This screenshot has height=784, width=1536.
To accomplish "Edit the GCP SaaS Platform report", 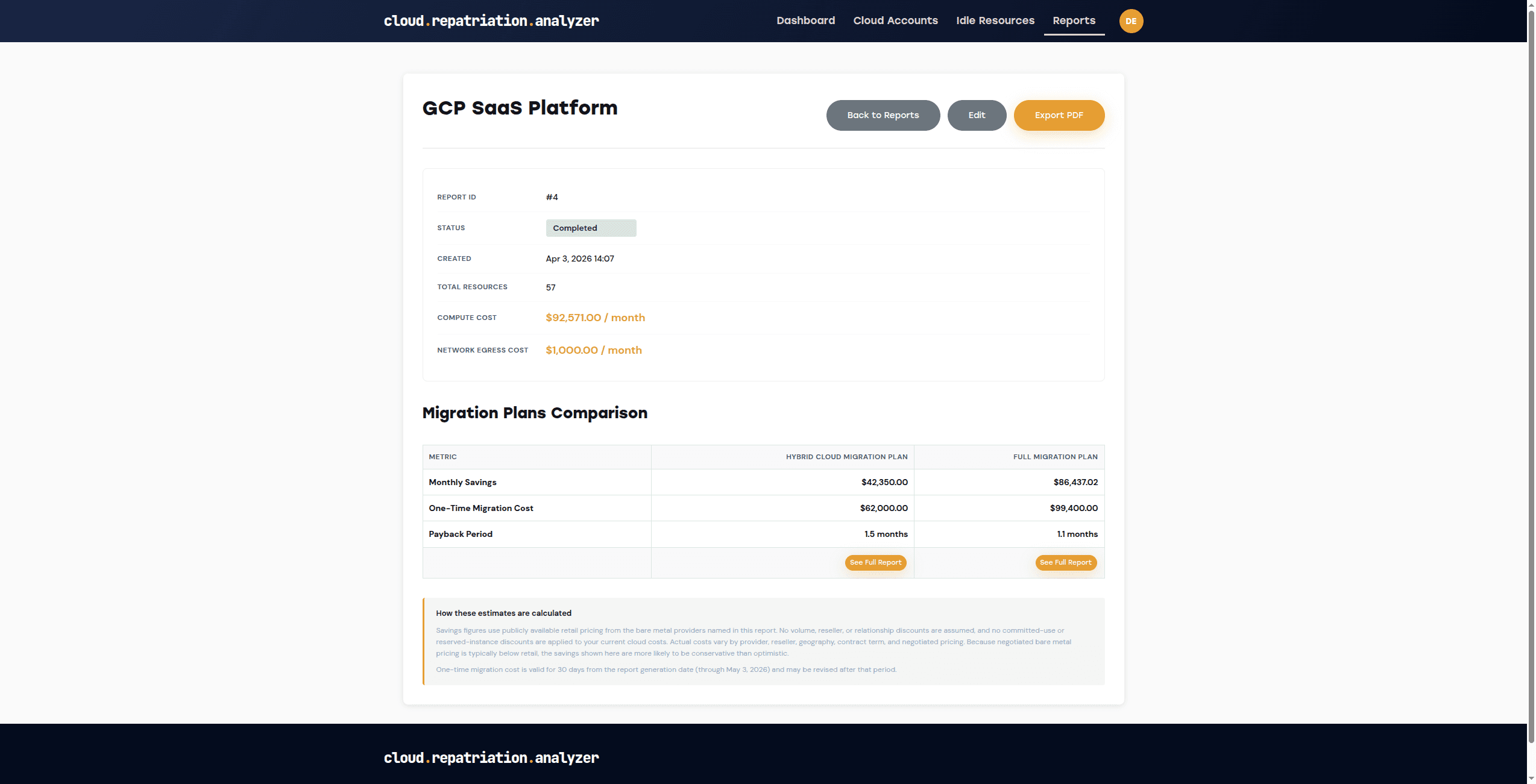I will pos(977,115).
